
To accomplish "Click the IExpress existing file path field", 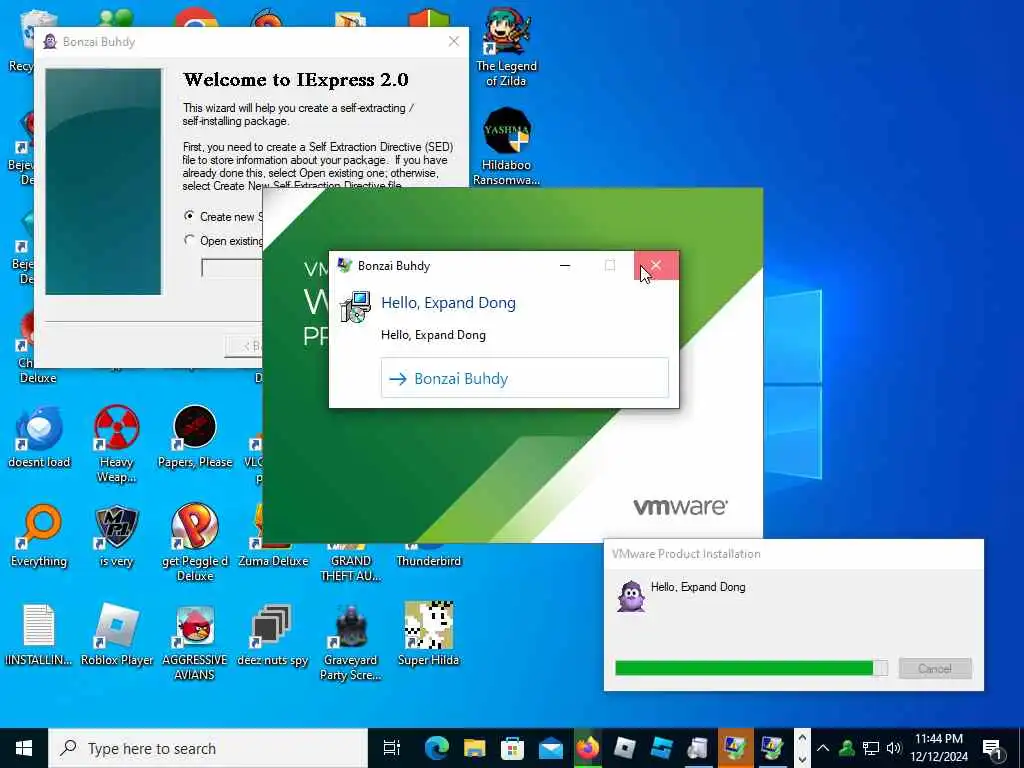I will click(232, 268).
